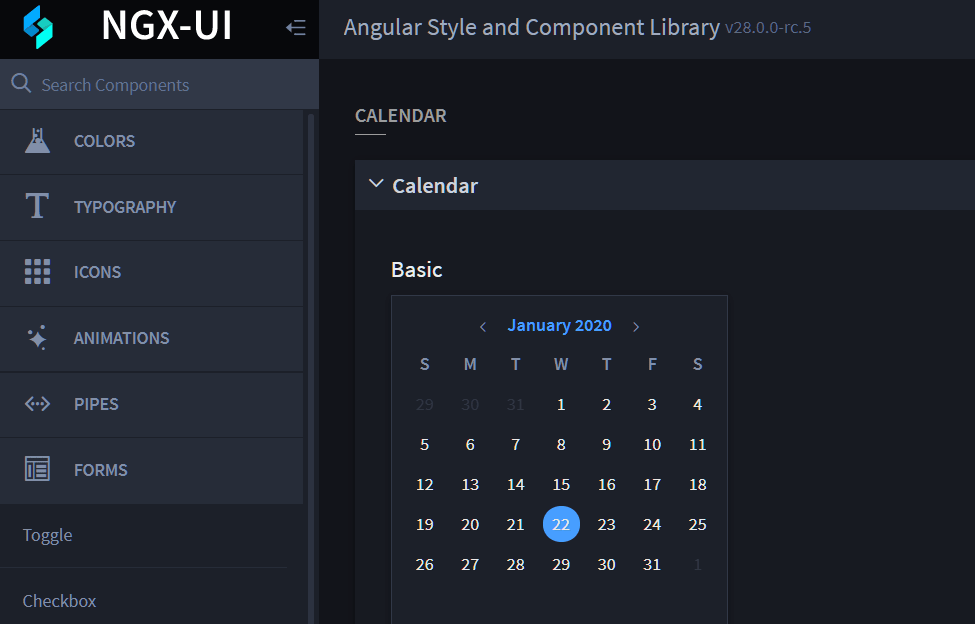Screen dimensions: 975x624
Task: Click the highlighted day 22
Action: (561, 525)
